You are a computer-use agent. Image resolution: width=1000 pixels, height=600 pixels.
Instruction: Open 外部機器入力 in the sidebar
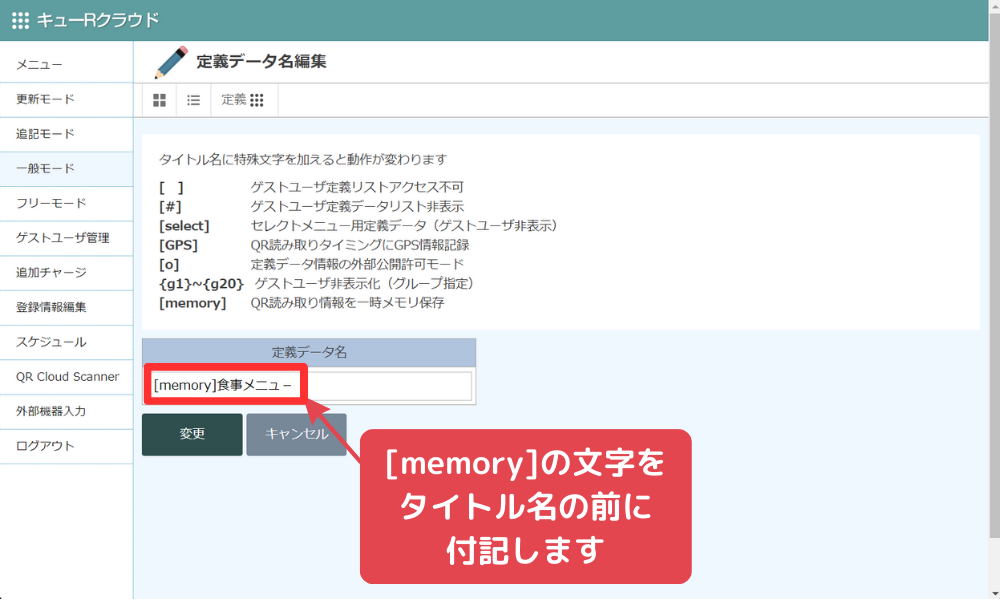(x=66, y=411)
